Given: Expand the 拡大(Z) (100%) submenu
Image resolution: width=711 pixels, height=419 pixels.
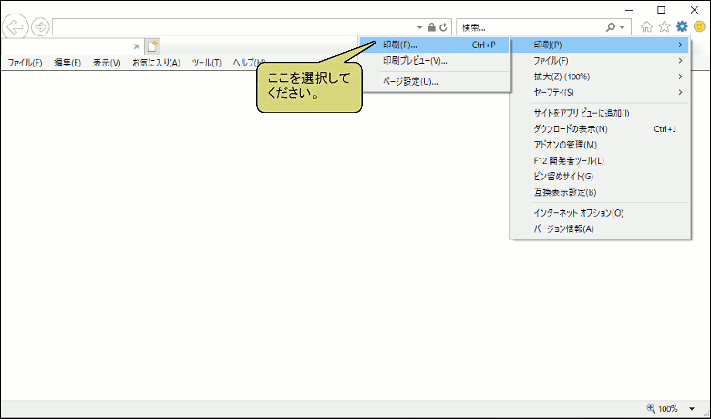Looking at the screenshot, I should click(562, 77).
